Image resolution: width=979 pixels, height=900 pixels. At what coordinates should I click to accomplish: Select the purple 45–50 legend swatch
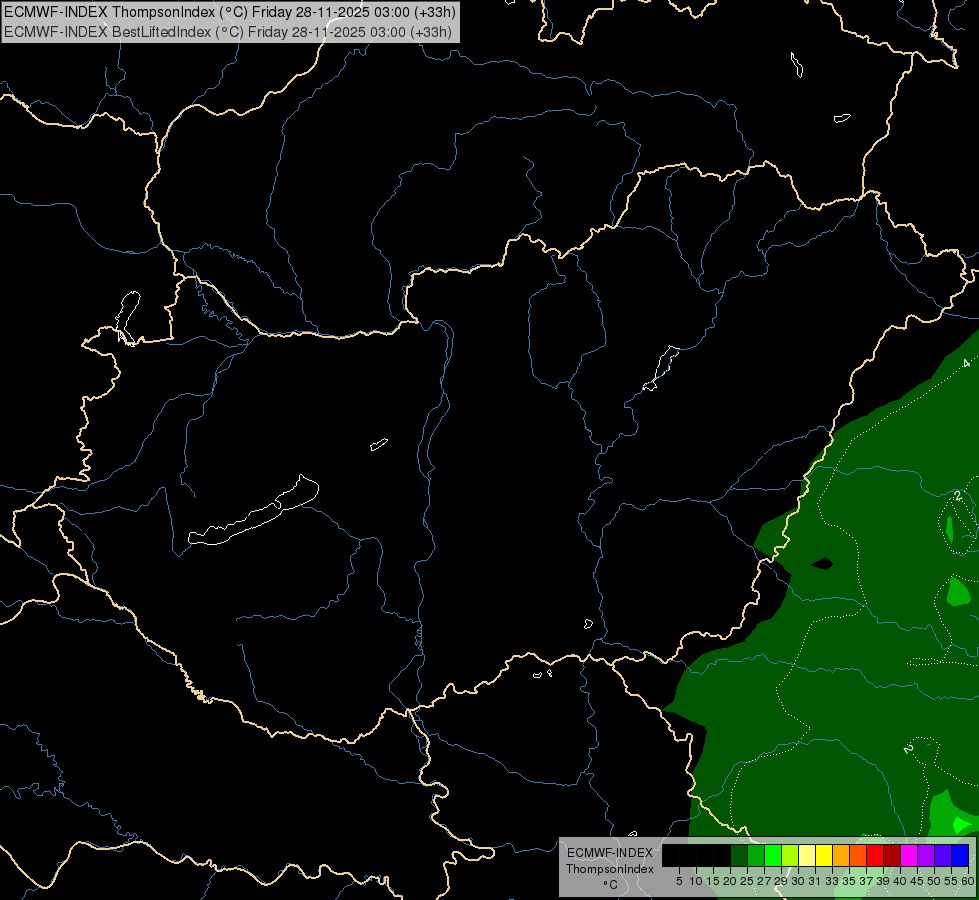926,856
